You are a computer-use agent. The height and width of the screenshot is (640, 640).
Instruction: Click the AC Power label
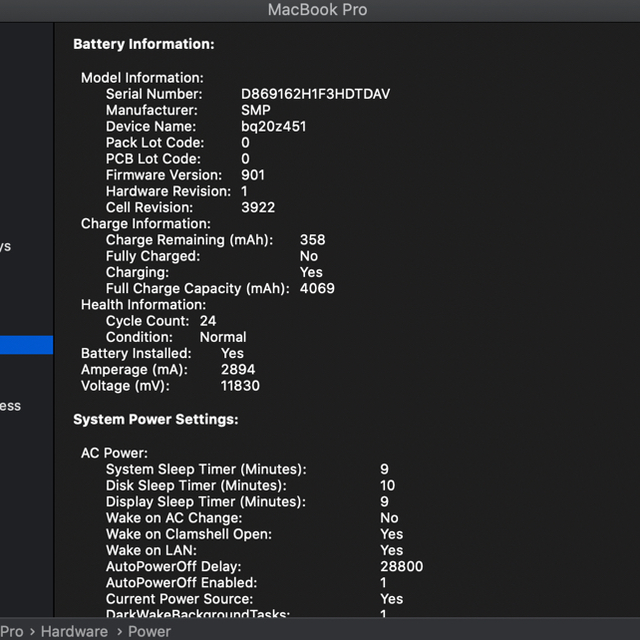pos(114,453)
